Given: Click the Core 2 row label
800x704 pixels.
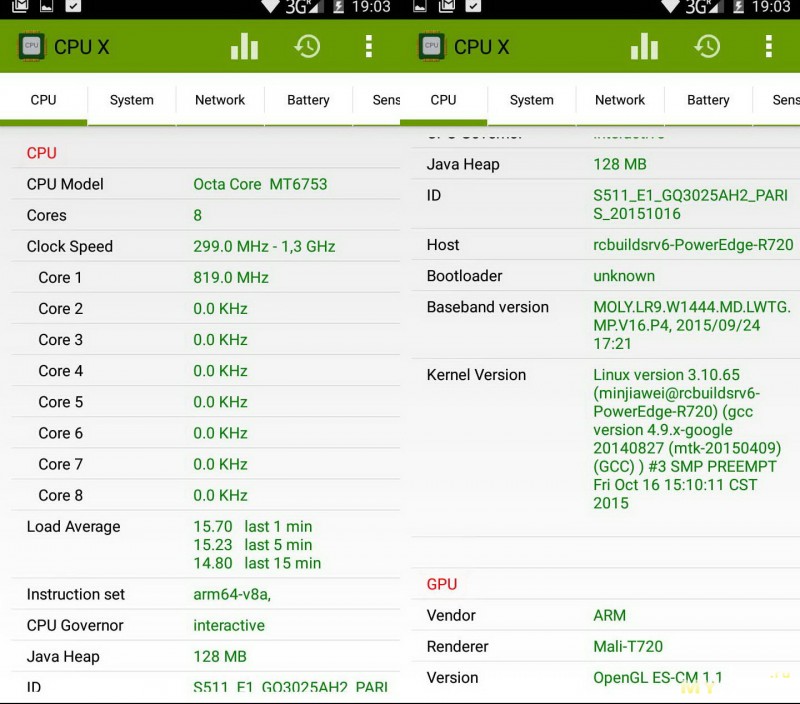Looking at the screenshot, I should (x=60, y=309).
